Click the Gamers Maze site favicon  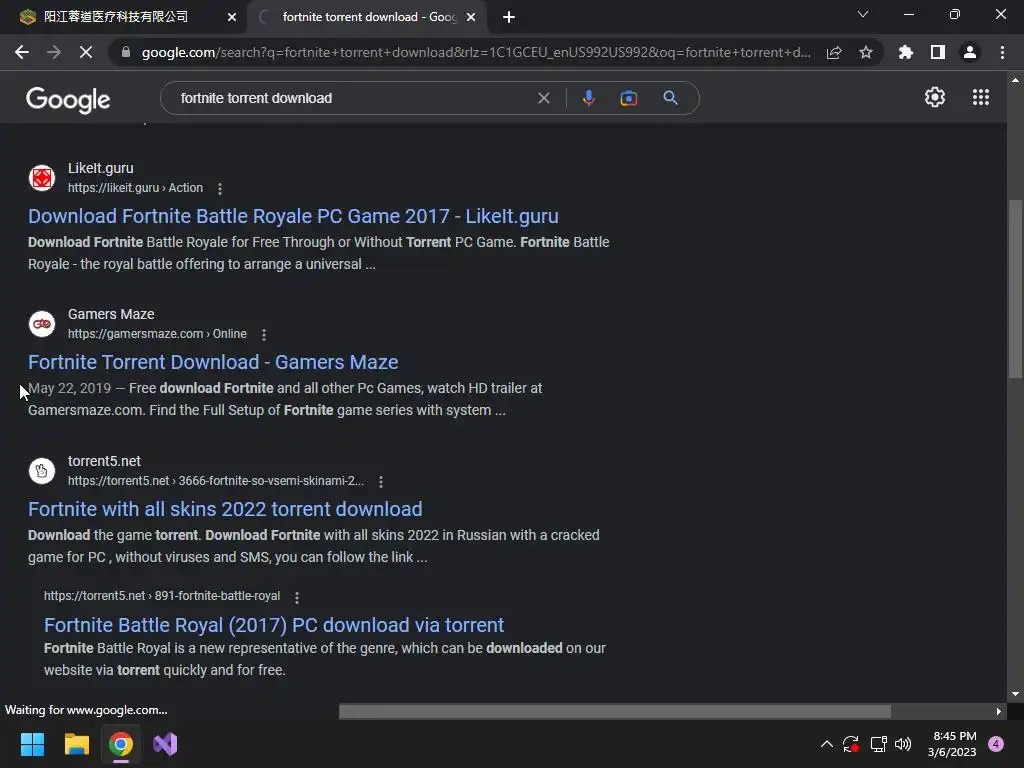coord(42,324)
